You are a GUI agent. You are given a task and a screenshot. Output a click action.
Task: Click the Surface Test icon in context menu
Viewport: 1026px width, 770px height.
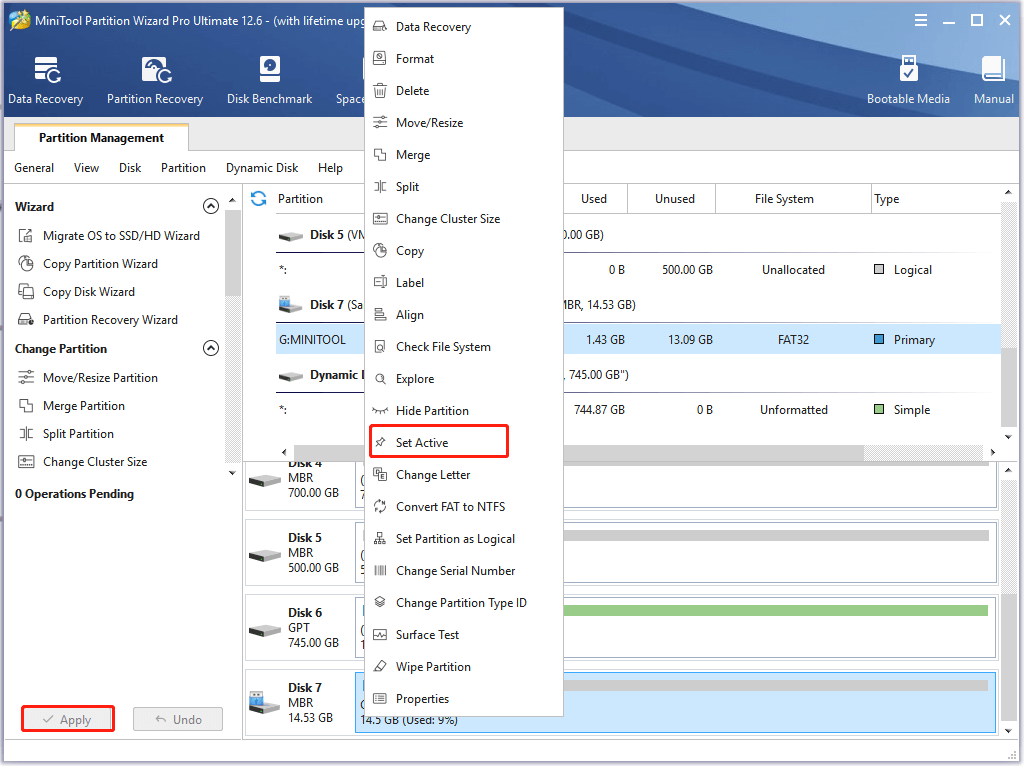click(380, 635)
